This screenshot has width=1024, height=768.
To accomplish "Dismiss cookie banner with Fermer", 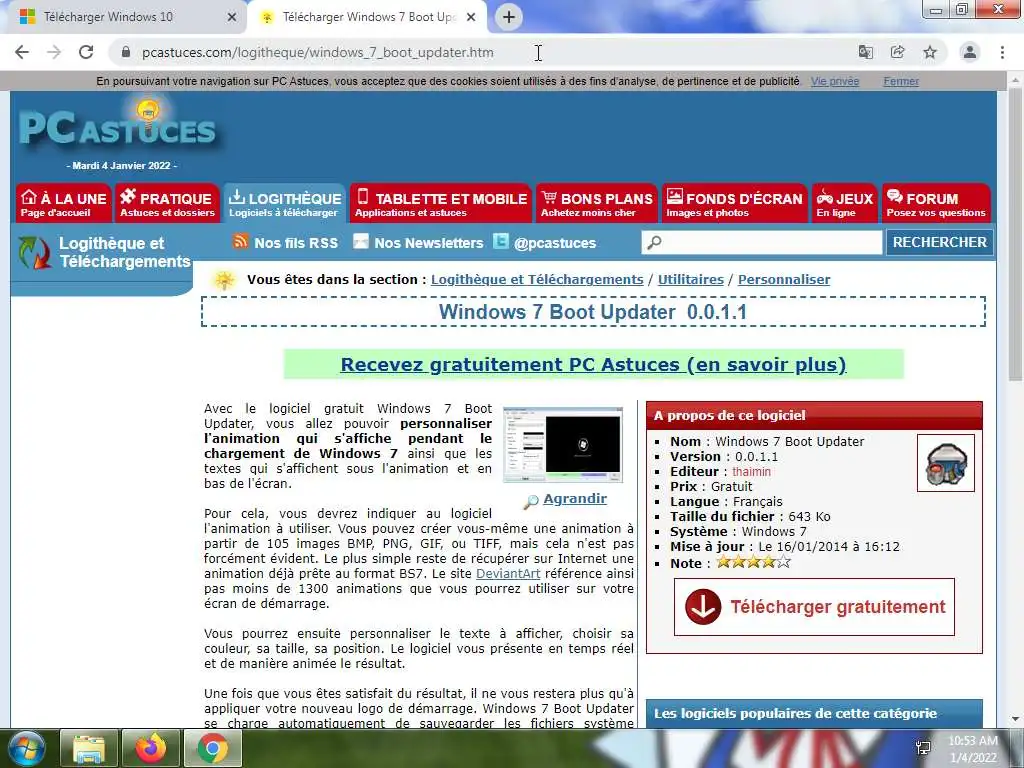I will point(901,82).
